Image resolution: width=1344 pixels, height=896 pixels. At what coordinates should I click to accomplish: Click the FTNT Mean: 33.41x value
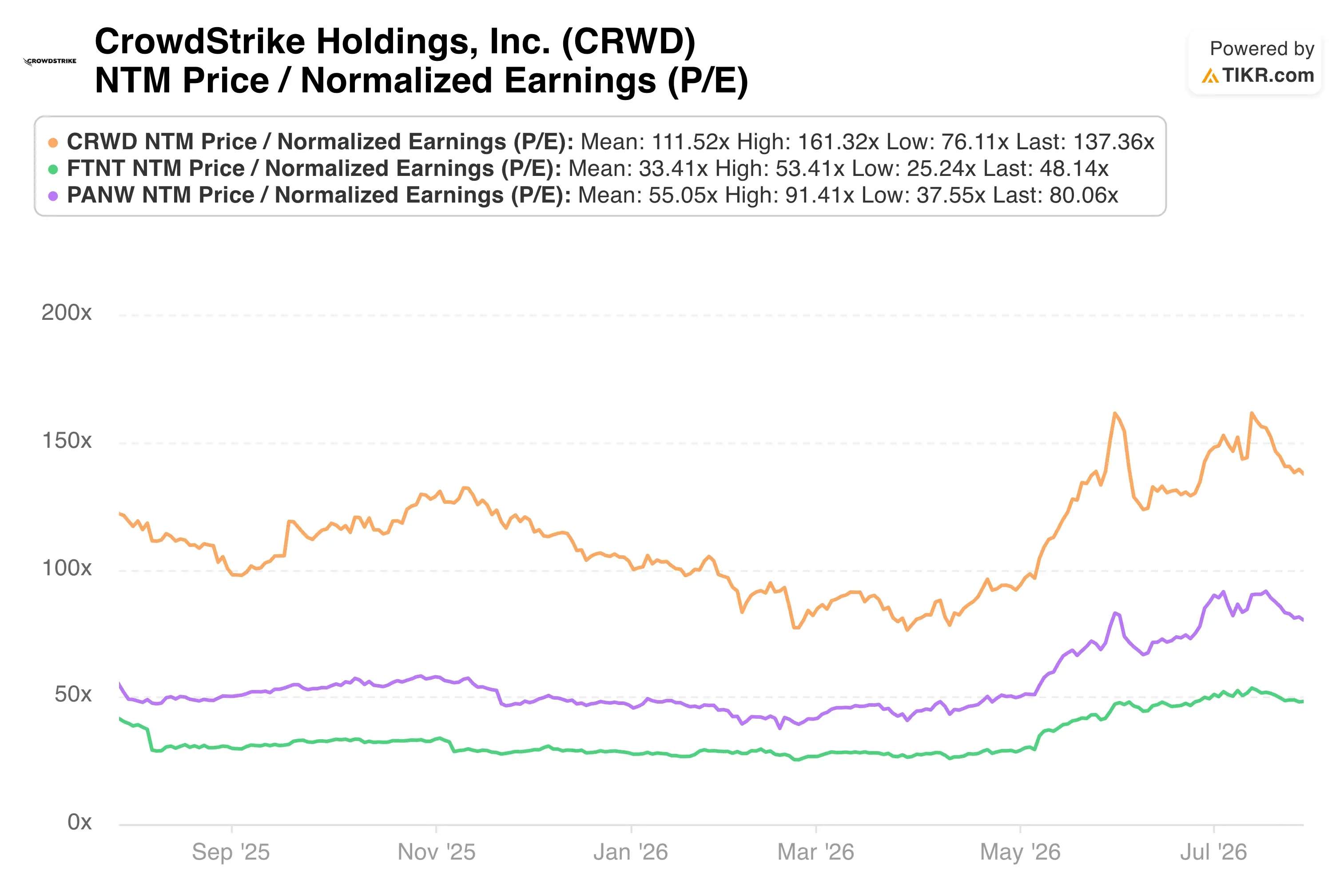pyautogui.click(x=638, y=168)
